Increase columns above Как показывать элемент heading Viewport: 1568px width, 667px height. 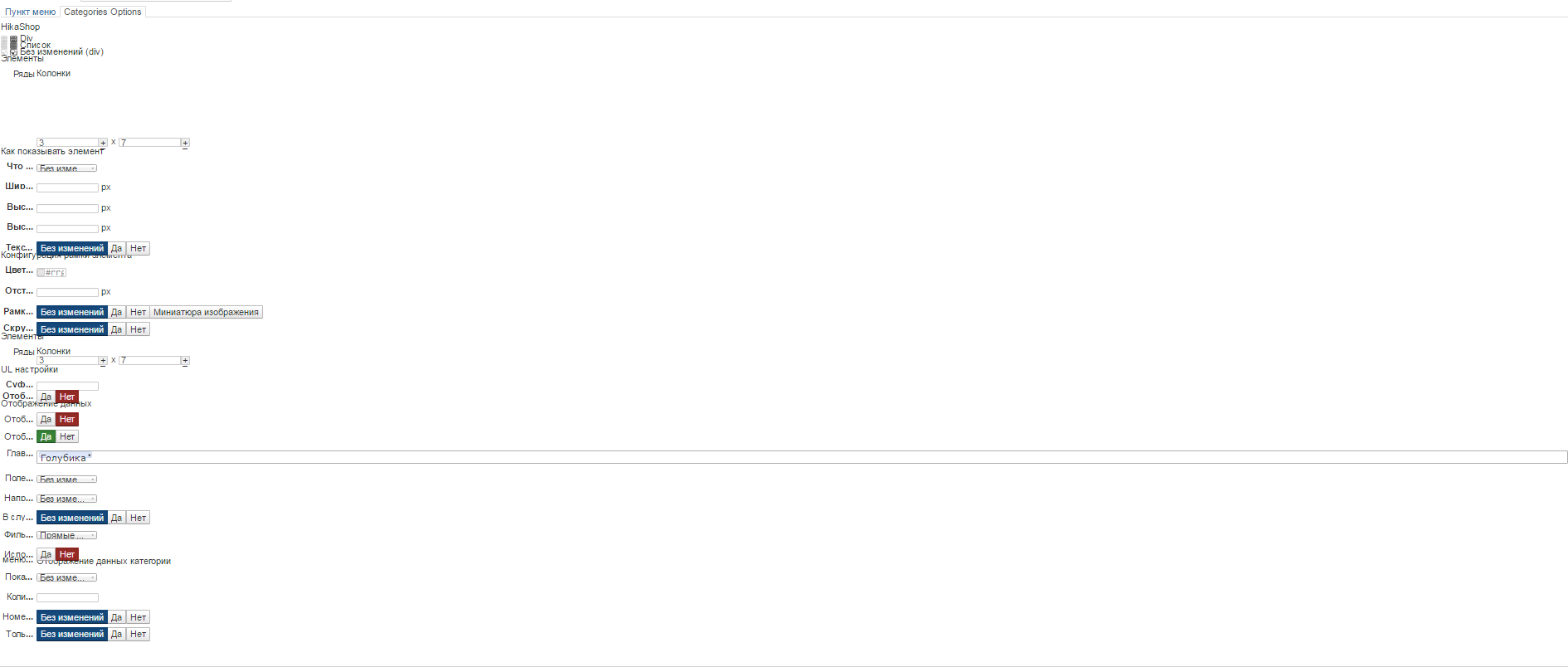click(185, 143)
